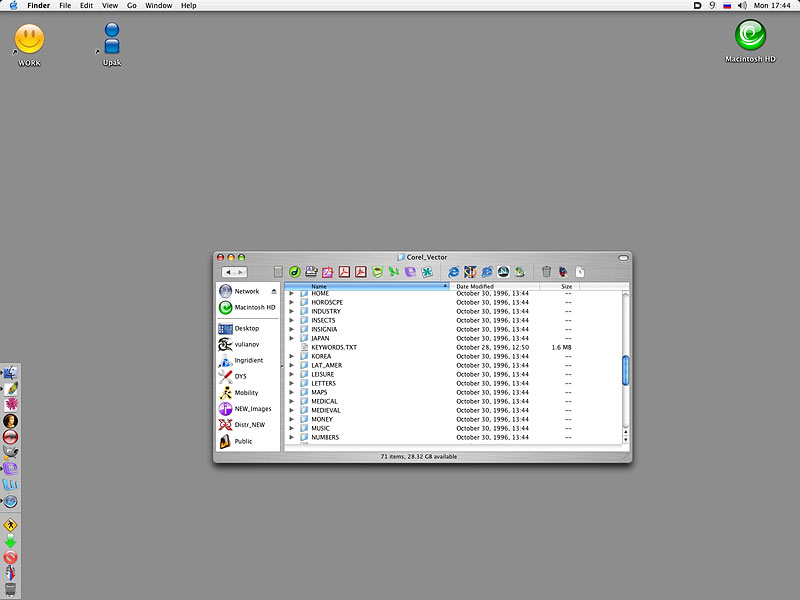This screenshot has width=800, height=600.
Task: Open Desktop in the Finder sidebar
Action: (239, 329)
